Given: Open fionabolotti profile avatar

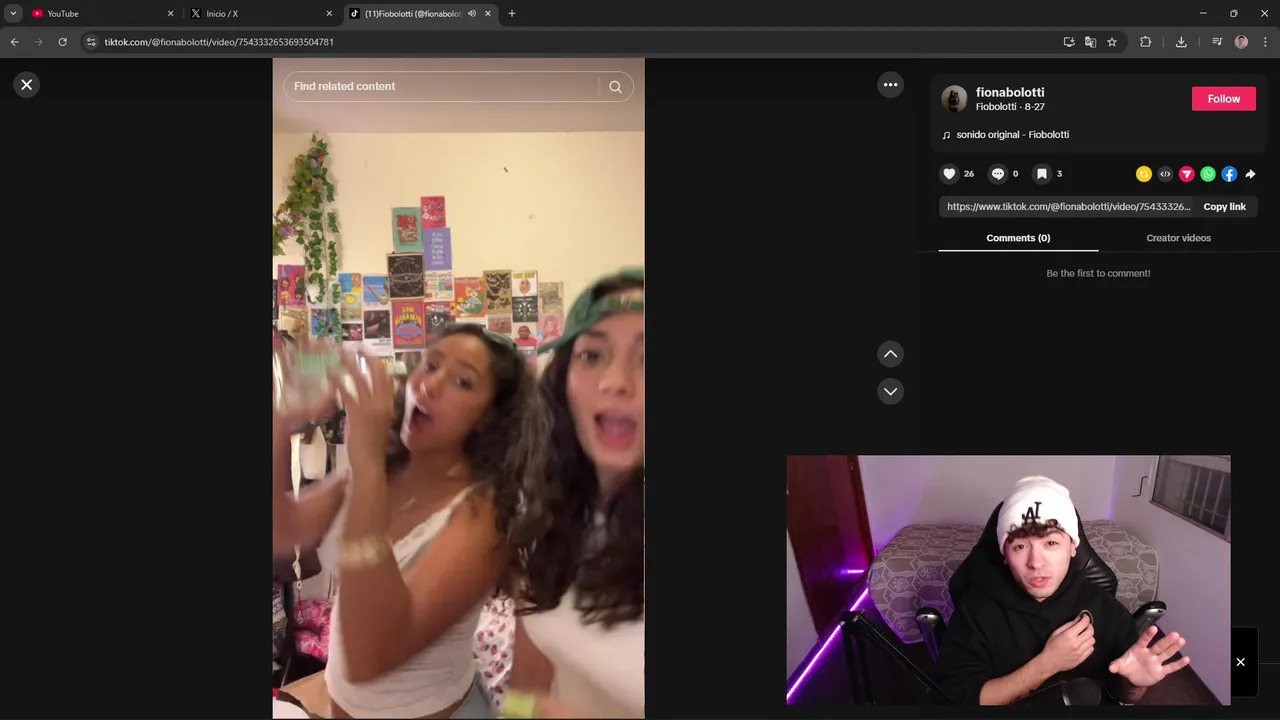Looking at the screenshot, I should click(x=954, y=98).
